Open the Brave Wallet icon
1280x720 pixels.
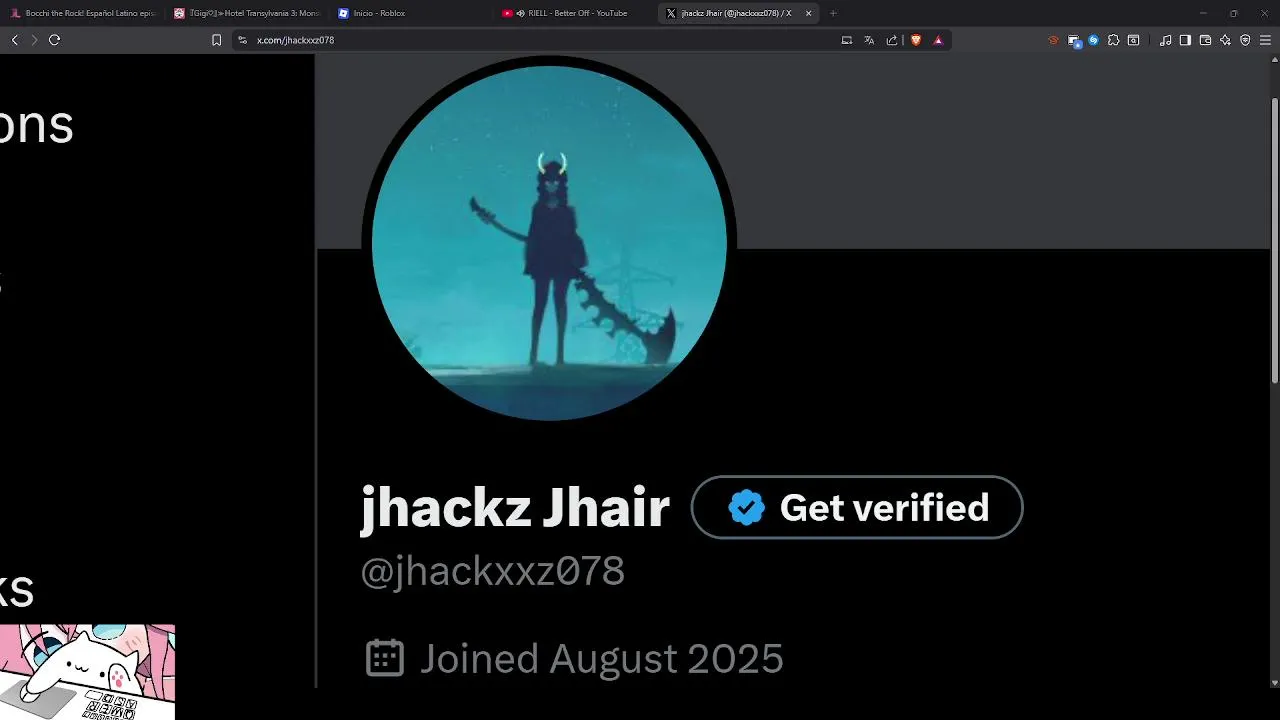(1205, 40)
